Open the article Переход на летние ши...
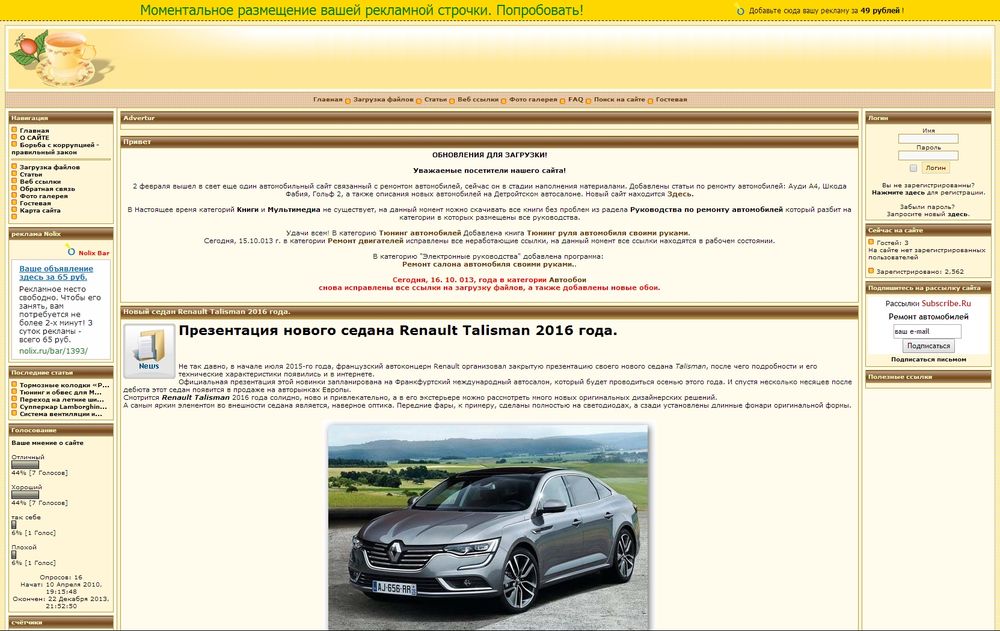The width and height of the screenshot is (1000, 631). tap(62, 399)
